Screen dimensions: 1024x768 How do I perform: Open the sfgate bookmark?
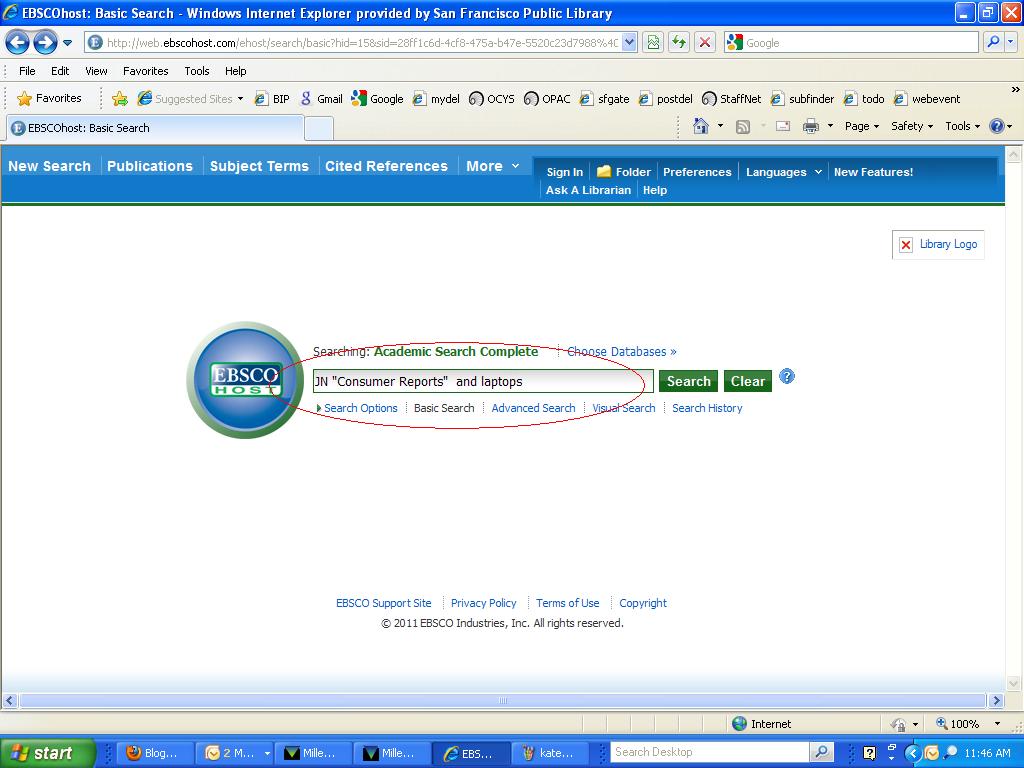[x=605, y=99]
